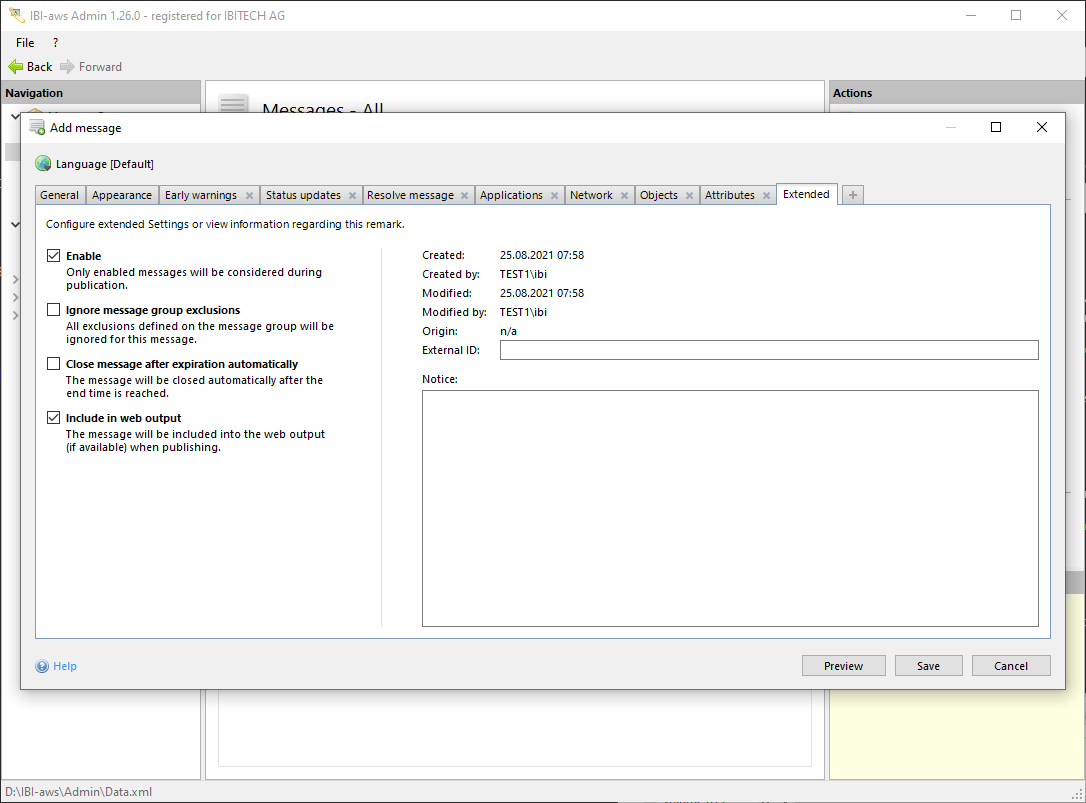Viewport: 1086px width, 803px height.
Task: Check Close message after expiration automatically
Action: tap(54, 364)
